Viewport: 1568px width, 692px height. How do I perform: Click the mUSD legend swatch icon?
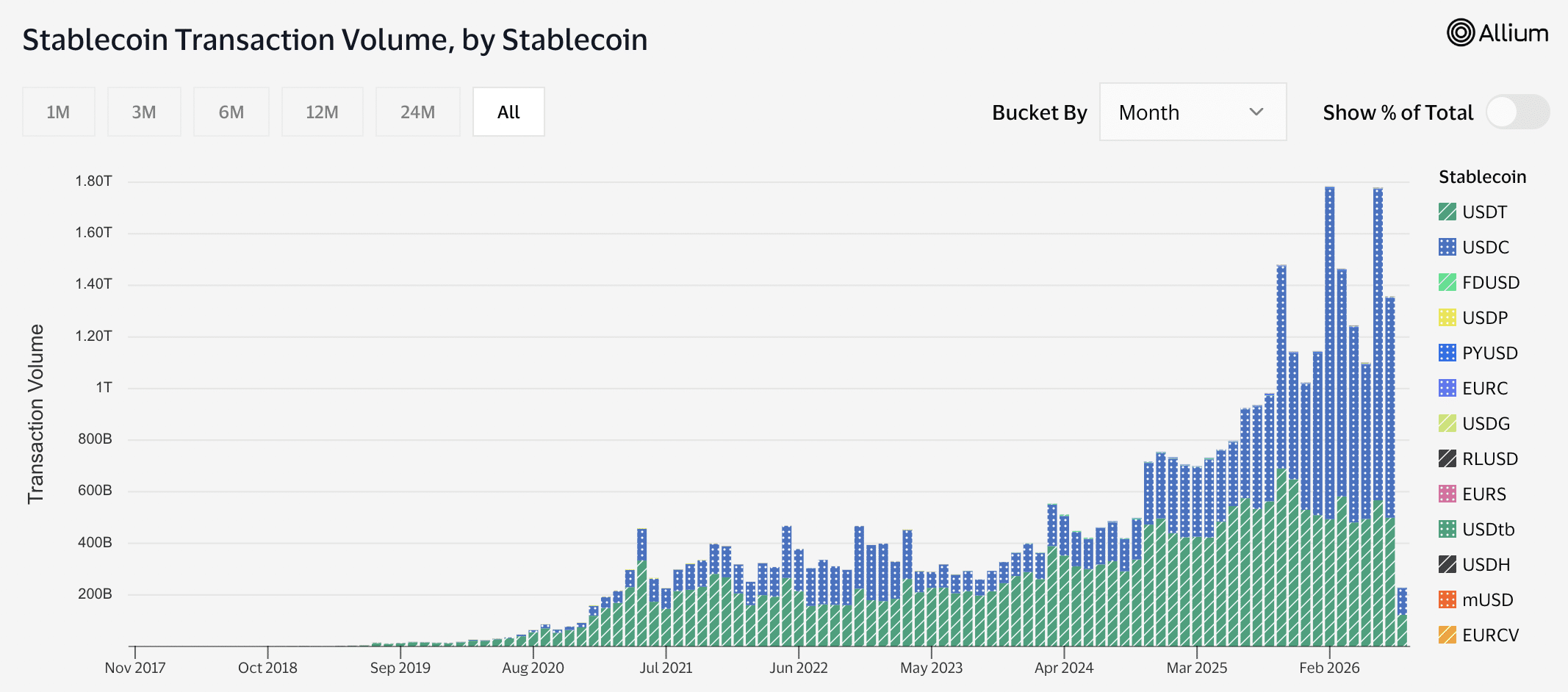[1447, 599]
